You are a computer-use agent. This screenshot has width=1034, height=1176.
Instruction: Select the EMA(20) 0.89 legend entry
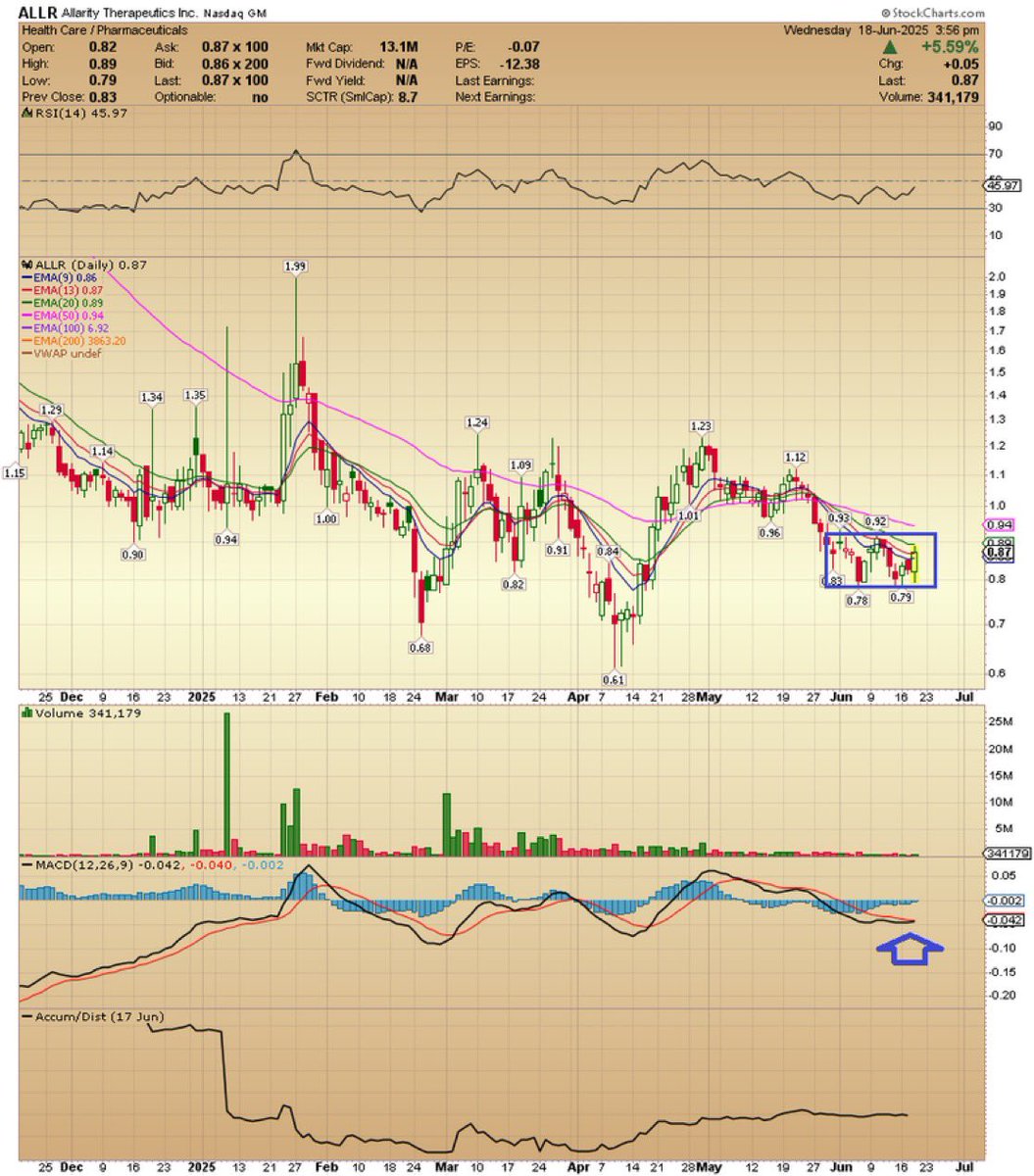[x=64, y=303]
